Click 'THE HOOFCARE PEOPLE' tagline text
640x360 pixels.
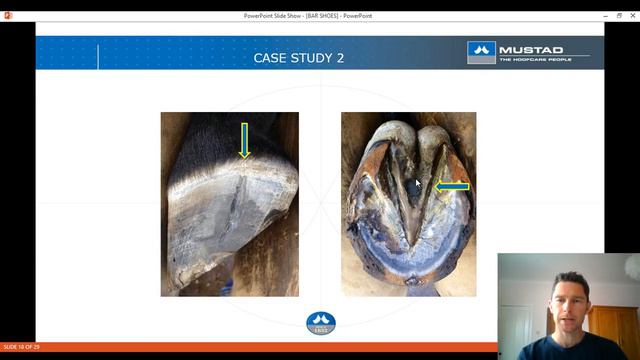point(536,60)
